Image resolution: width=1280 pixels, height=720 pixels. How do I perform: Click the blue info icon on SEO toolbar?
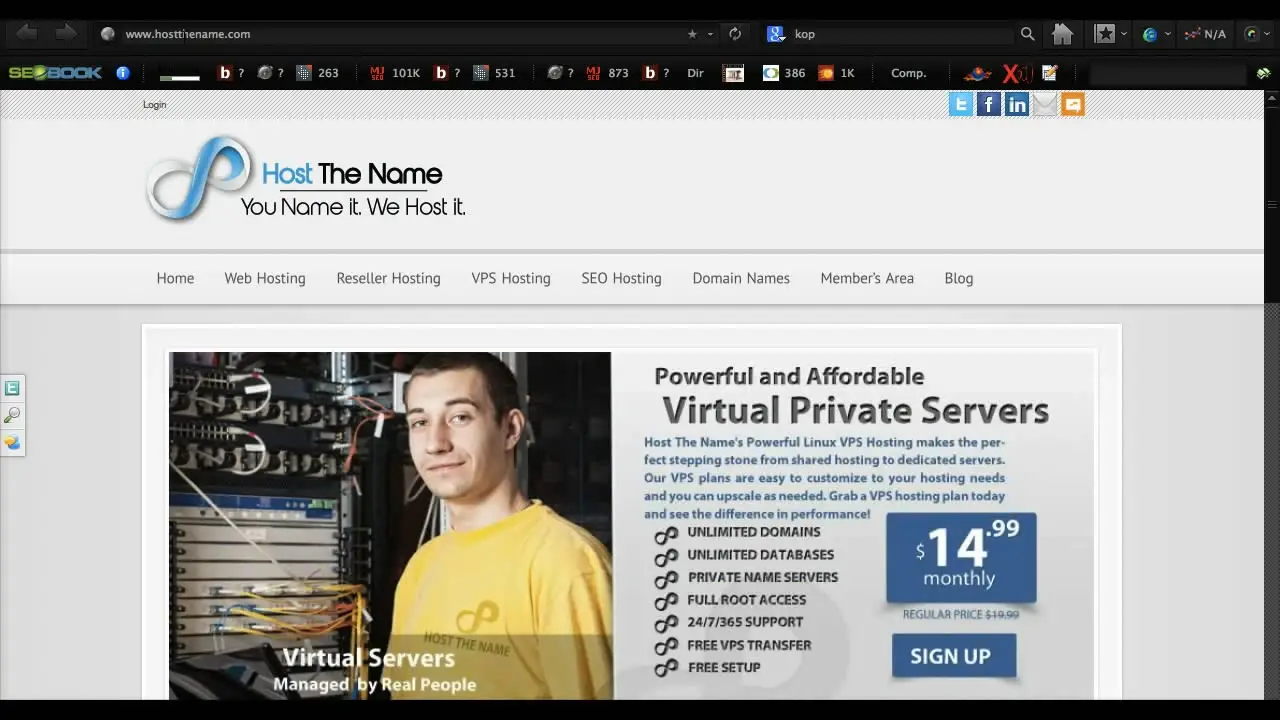(123, 73)
